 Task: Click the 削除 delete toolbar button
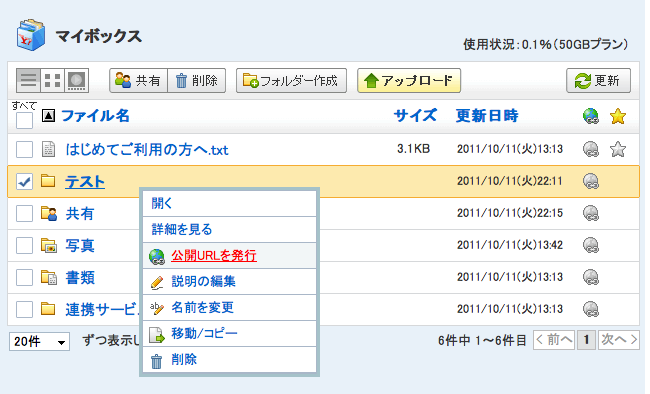[x=196, y=80]
